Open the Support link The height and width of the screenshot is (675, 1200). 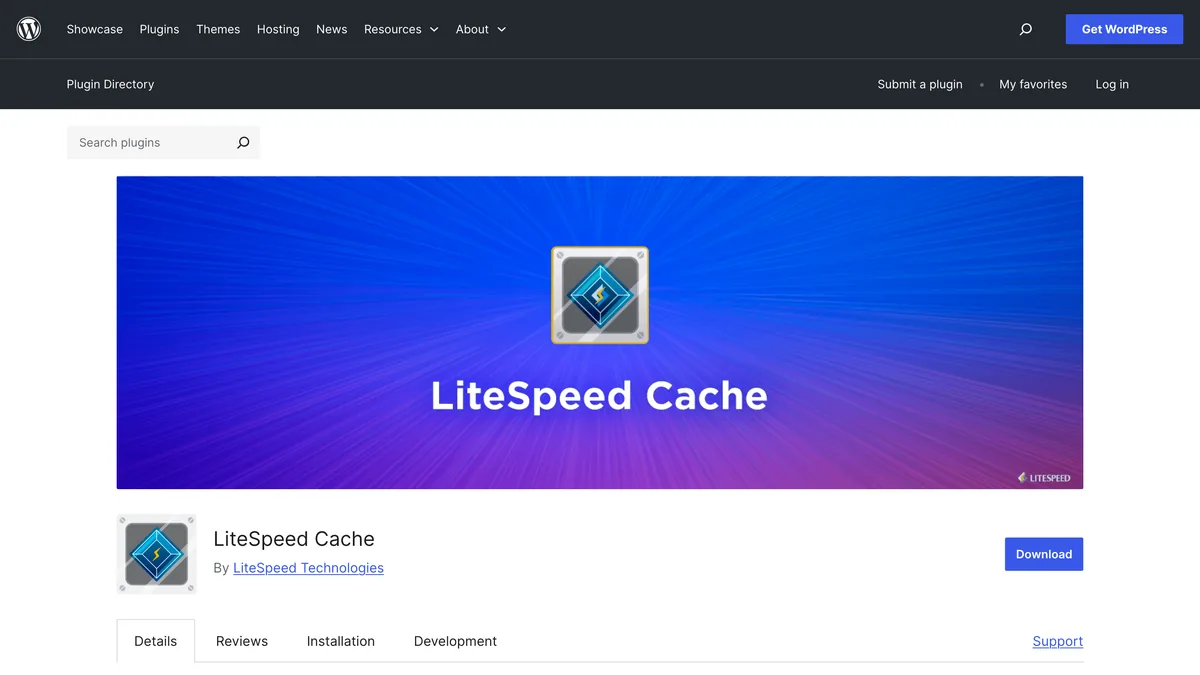click(1058, 641)
